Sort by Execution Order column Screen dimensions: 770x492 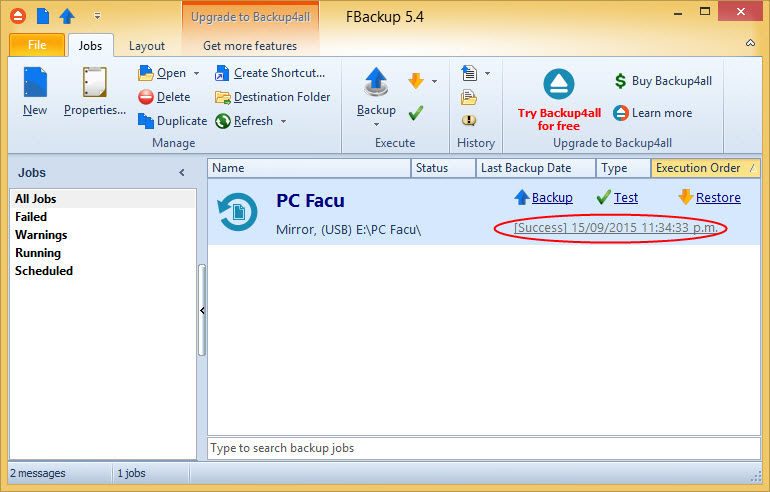tap(705, 168)
